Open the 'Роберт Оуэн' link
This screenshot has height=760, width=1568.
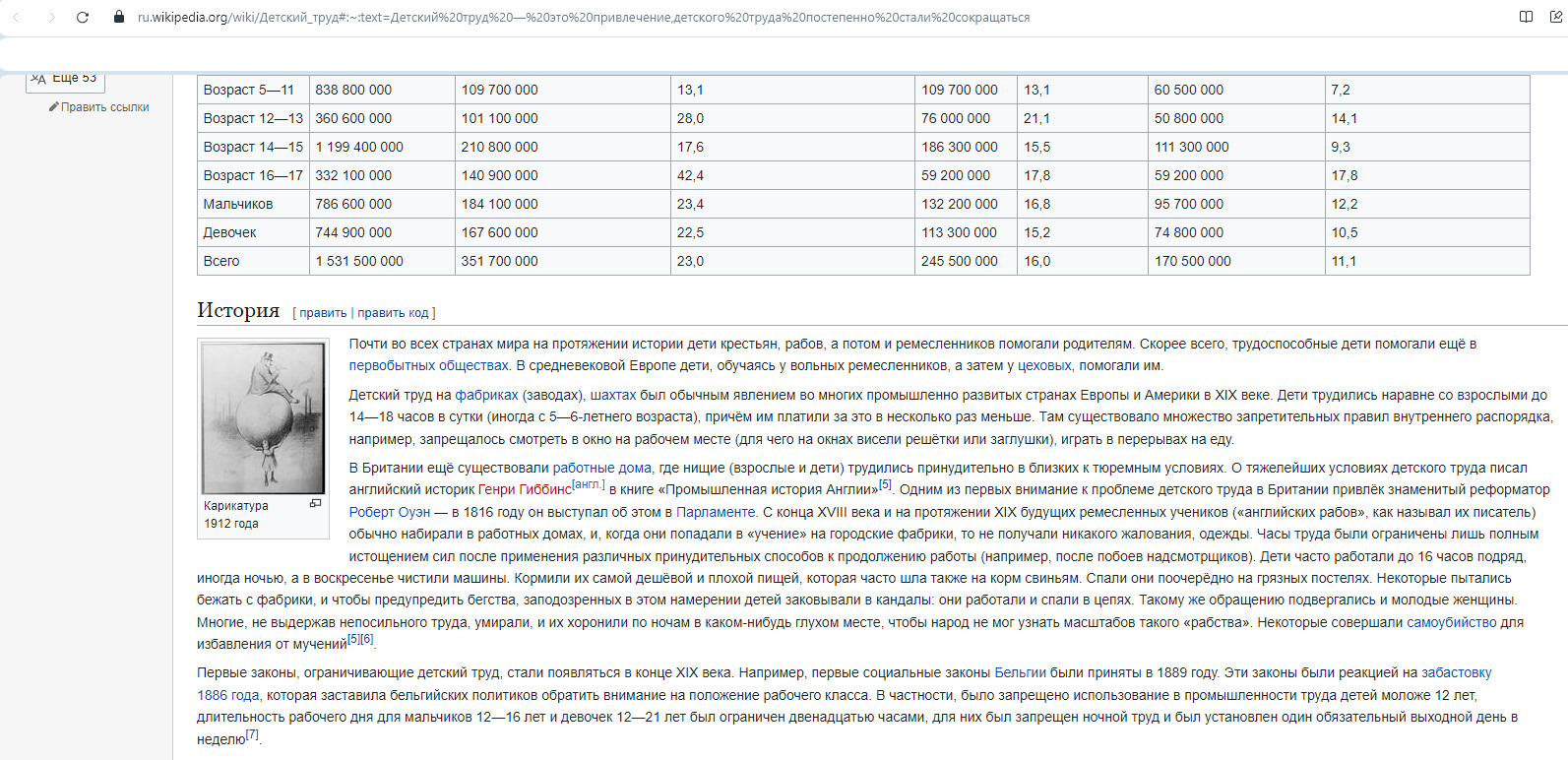pyautogui.click(x=390, y=512)
